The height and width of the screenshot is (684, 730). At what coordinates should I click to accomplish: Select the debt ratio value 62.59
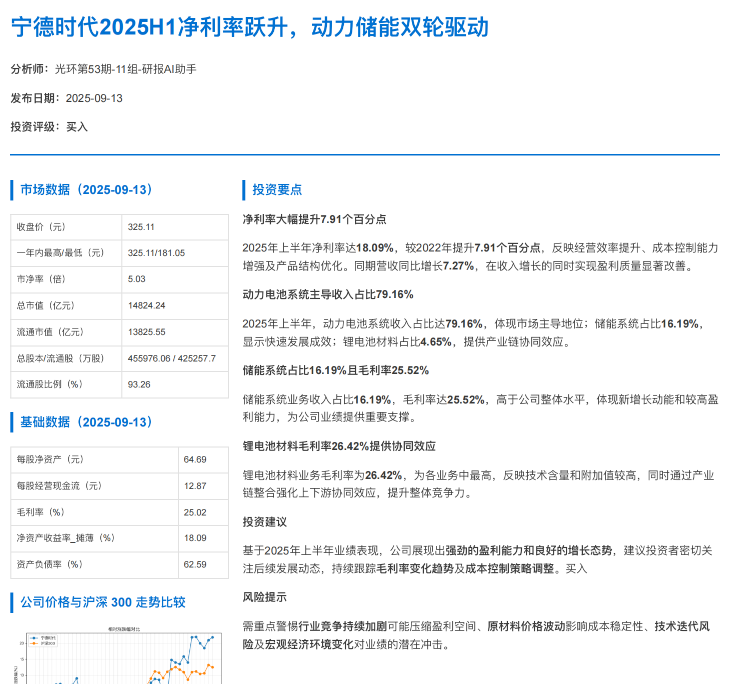(x=195, y=565)
